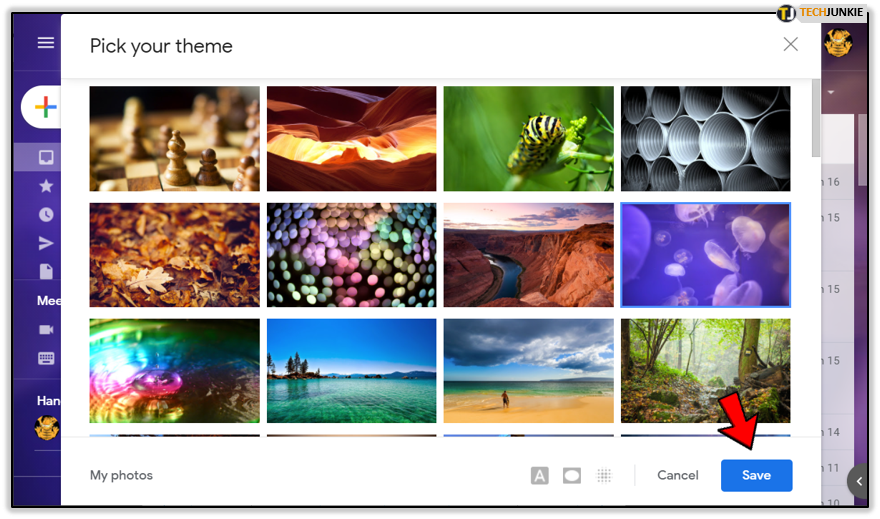Open the Inbox icon in sidebar

point(46,157)
